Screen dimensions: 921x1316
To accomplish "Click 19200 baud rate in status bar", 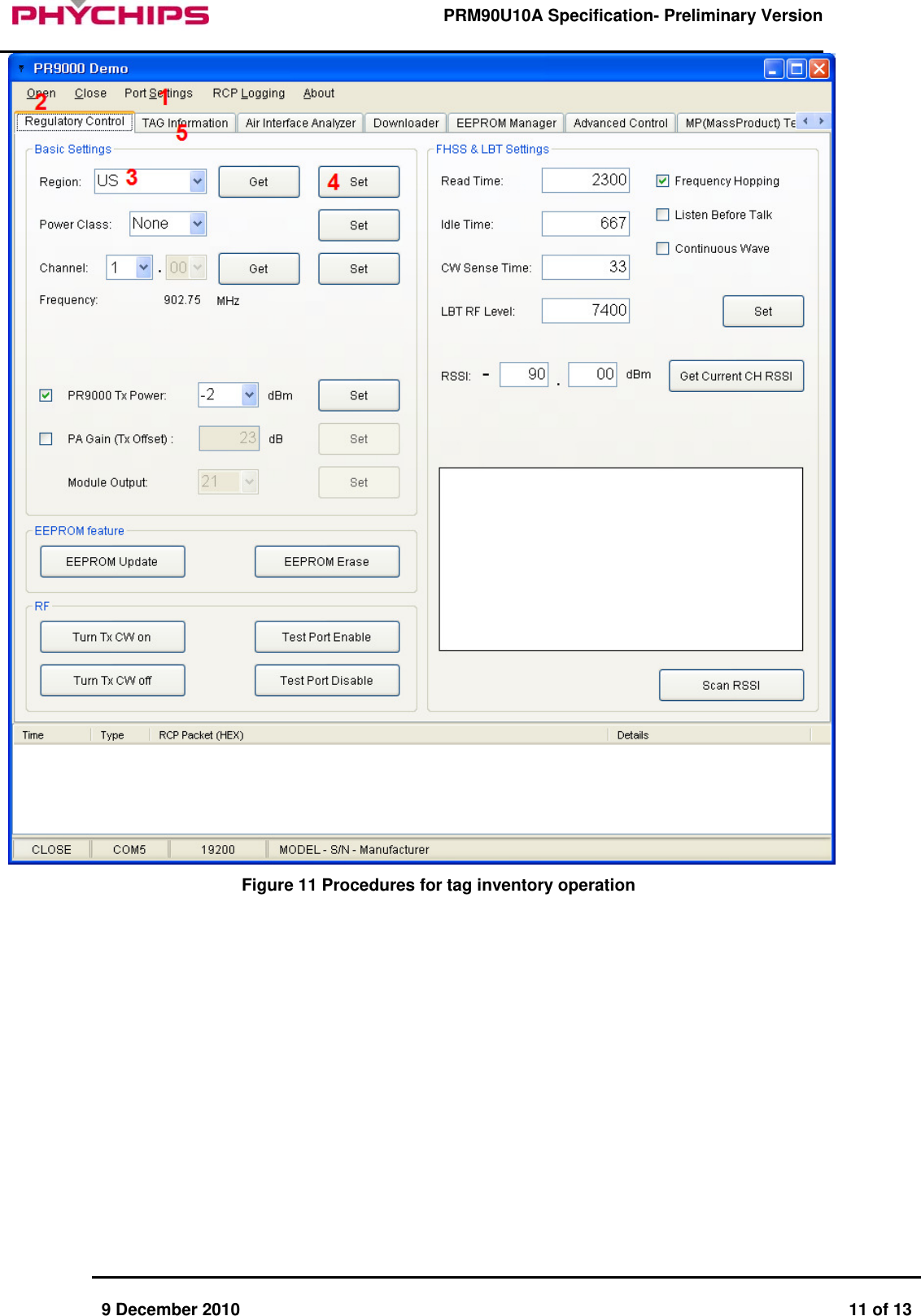I will 218,850.
